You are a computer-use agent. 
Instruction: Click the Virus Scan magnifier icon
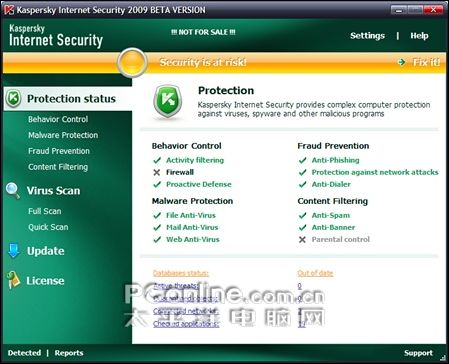coord(13,190)
